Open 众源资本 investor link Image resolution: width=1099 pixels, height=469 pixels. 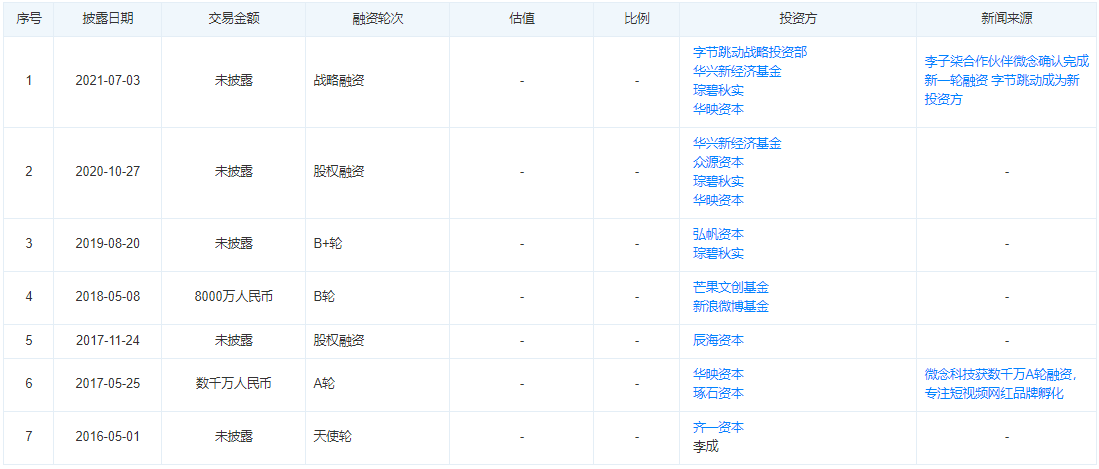pyautogui.click(x=718, y=163)
